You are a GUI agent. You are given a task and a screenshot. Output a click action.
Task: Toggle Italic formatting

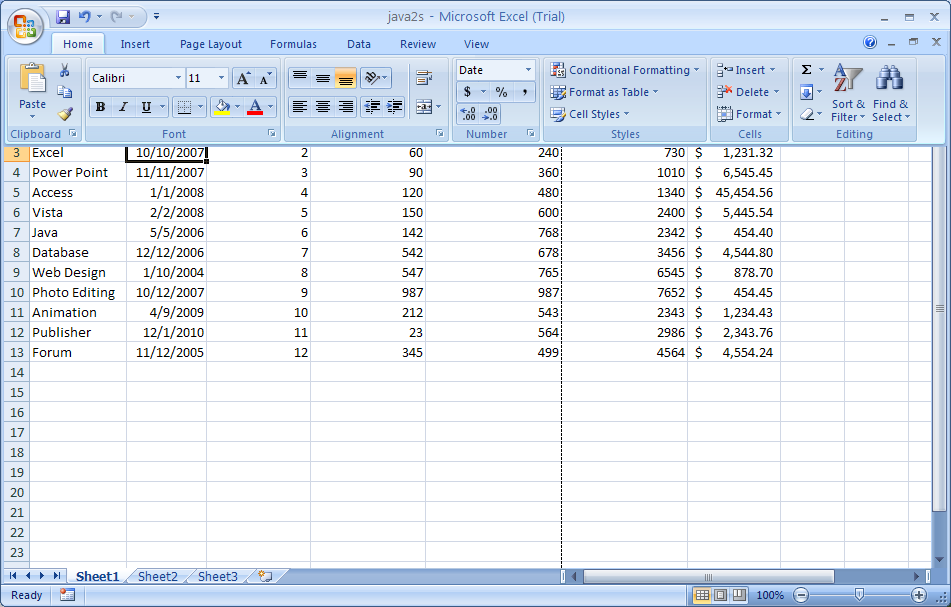[123, 107]
